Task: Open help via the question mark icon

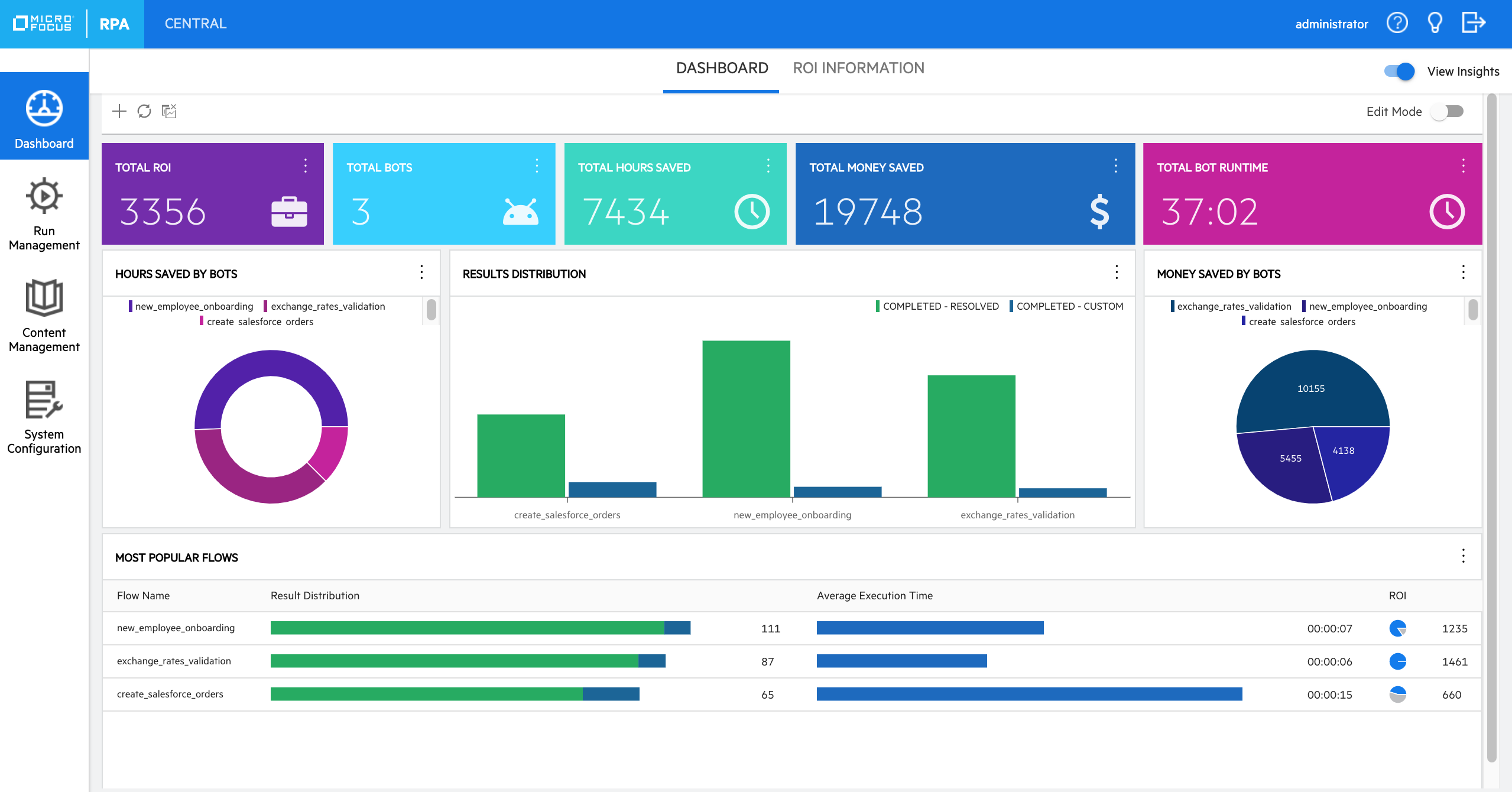Action: tap(1396, 23)
